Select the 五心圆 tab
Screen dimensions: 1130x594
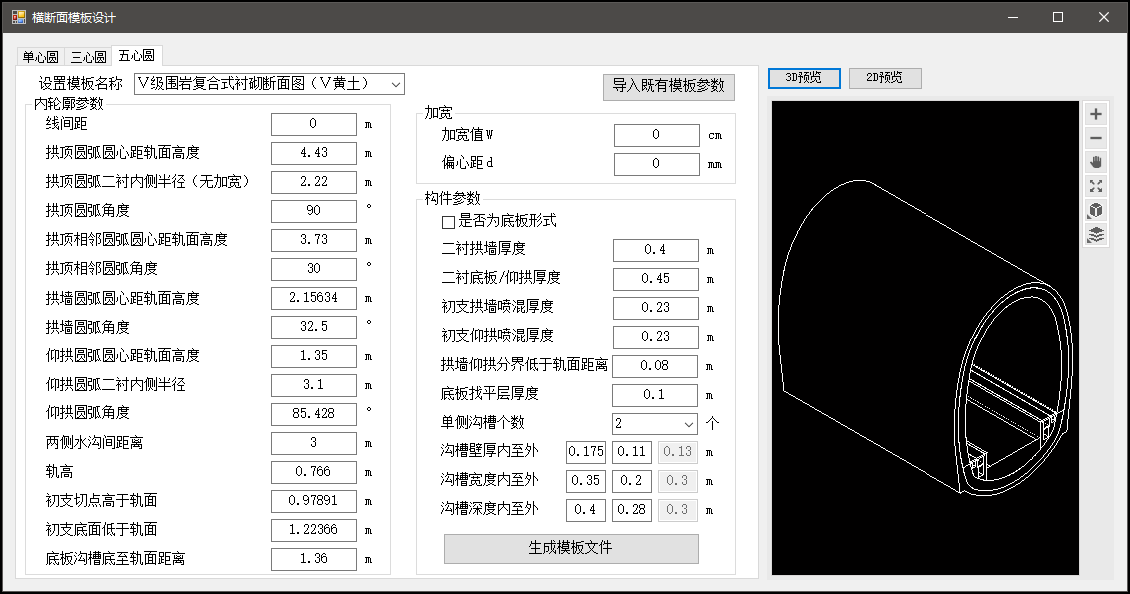coord(136,56)
